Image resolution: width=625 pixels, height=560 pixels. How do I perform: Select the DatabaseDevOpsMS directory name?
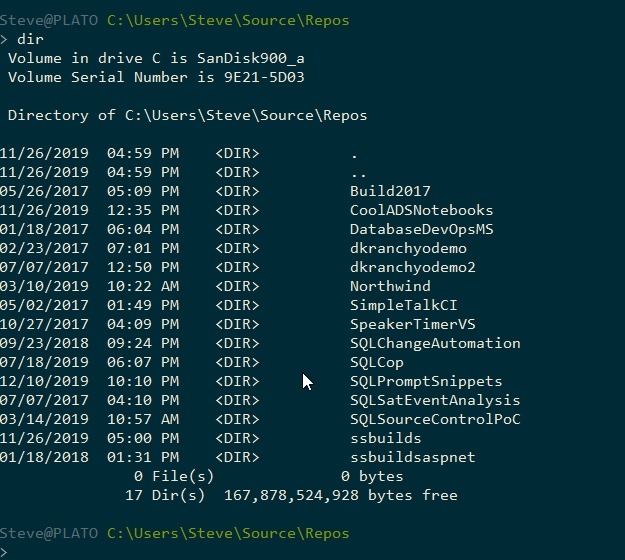click(x=421, y=229)
